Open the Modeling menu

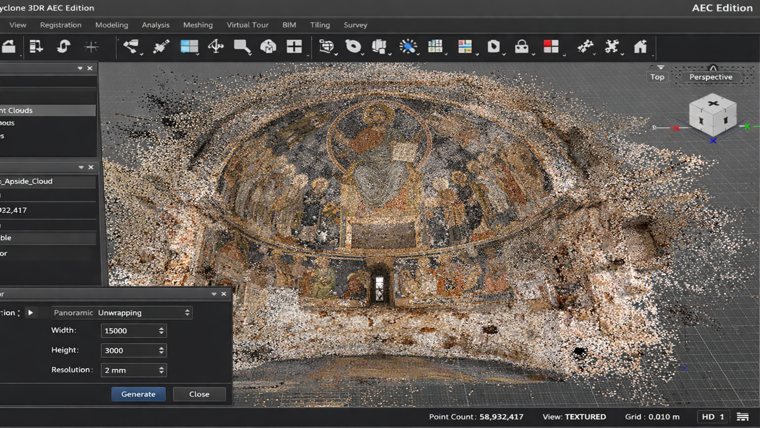point(111,25)
